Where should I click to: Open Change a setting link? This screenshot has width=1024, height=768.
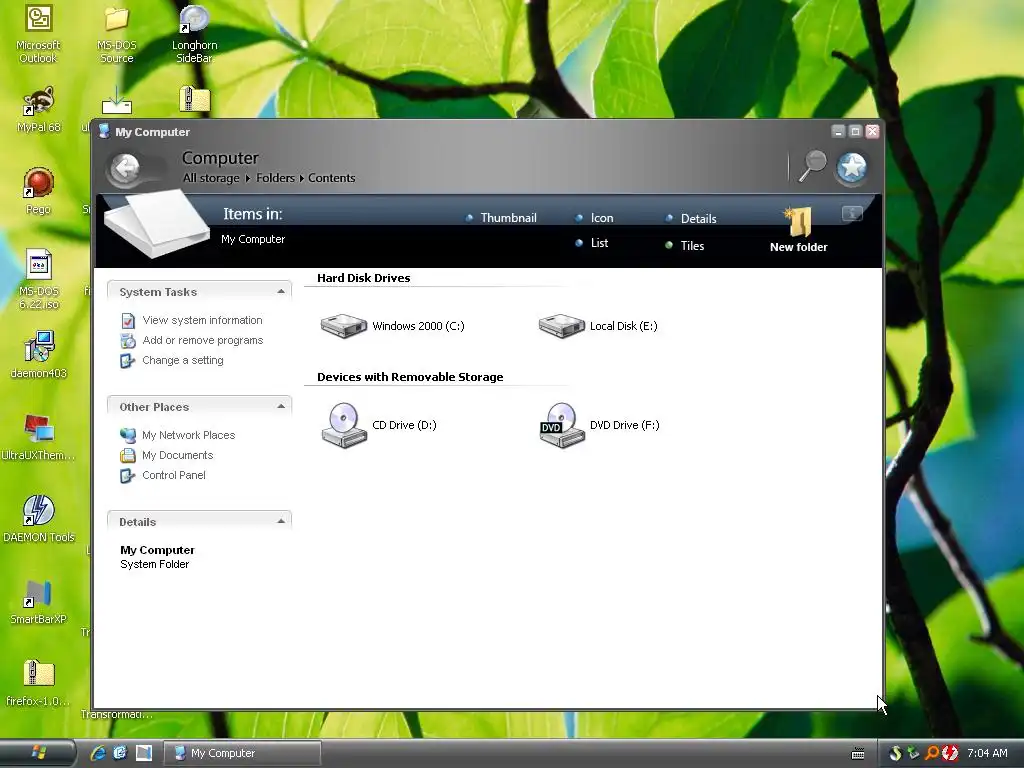click(183, 360)
